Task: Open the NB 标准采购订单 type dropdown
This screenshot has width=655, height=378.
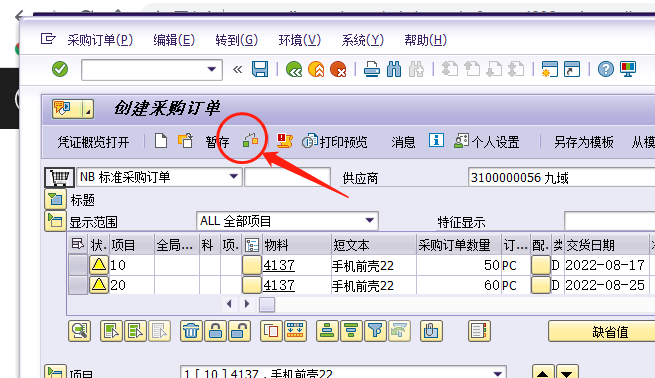Action: 234,177
